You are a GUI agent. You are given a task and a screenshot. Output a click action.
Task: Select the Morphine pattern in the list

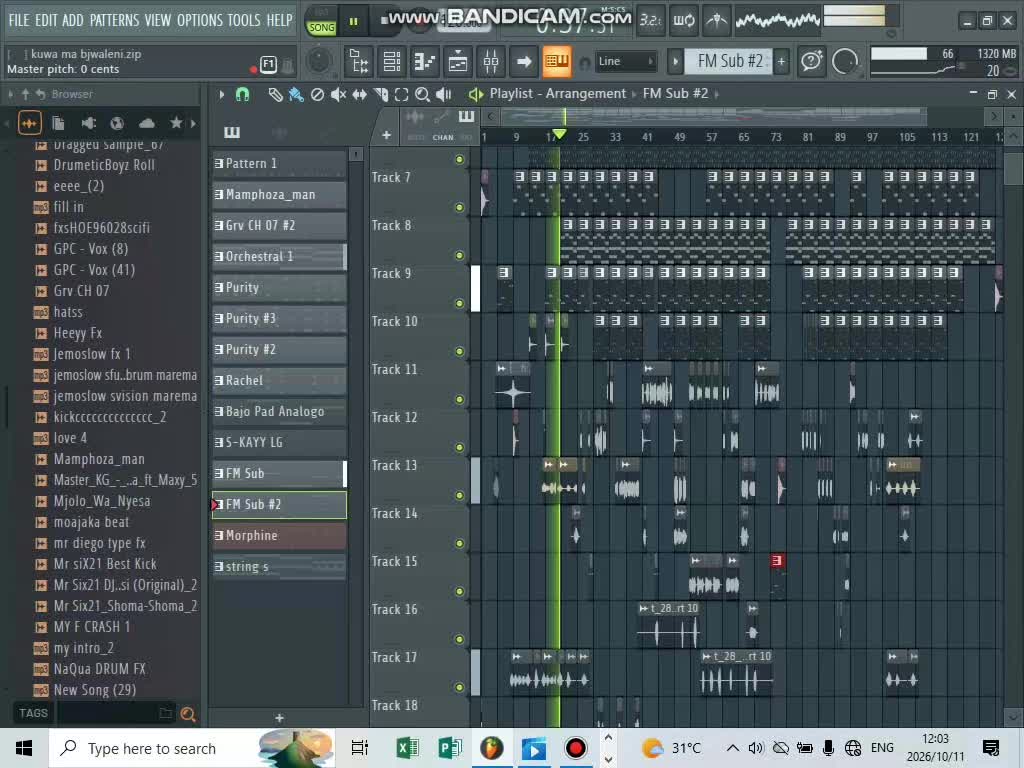point(279,536)
